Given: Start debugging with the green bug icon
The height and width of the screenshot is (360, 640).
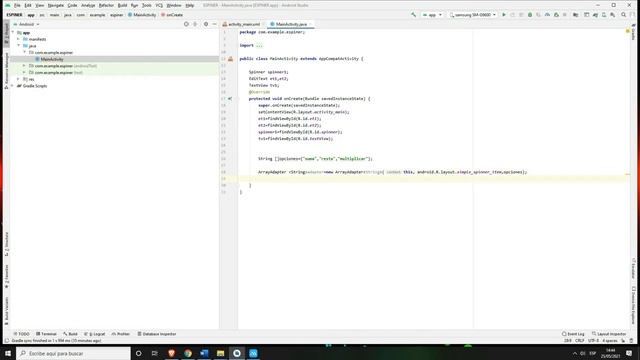Looking at the screenshot, I should (530, 15).
